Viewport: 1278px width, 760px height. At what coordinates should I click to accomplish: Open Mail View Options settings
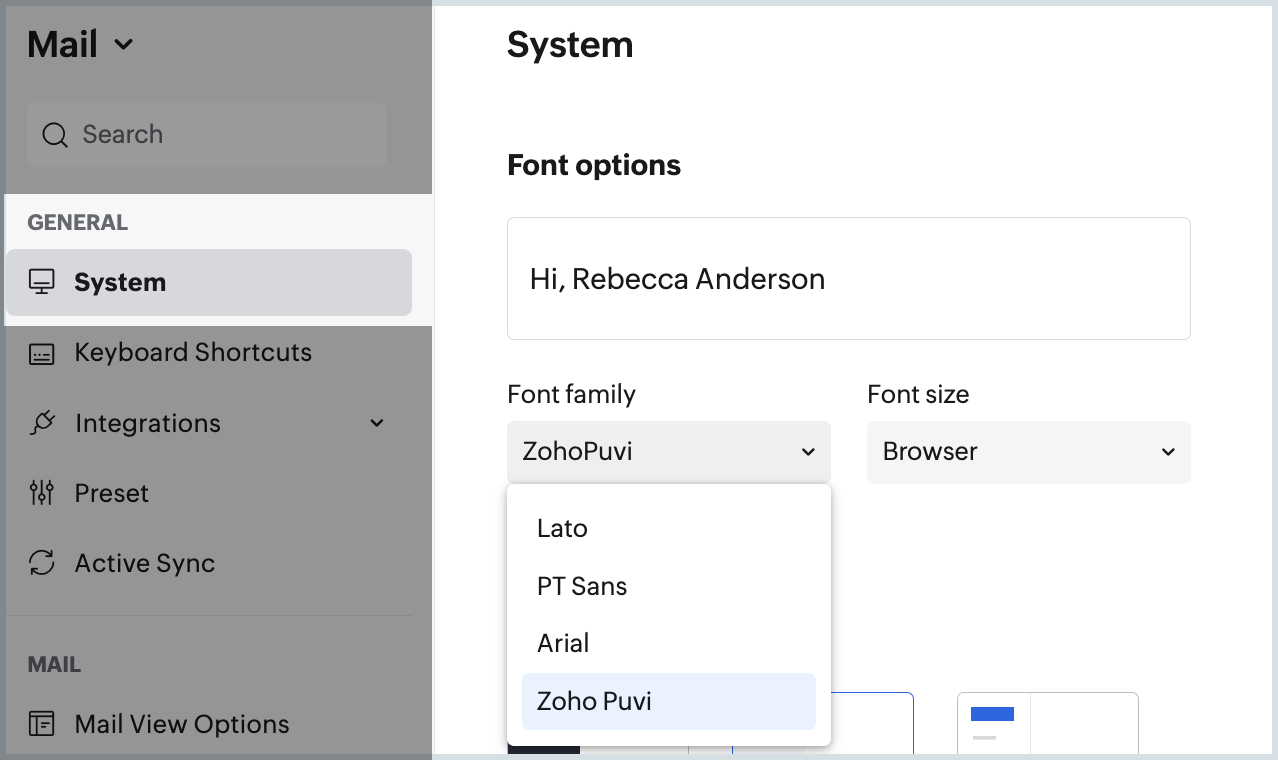pyautogui.click(x=181, y=723)
